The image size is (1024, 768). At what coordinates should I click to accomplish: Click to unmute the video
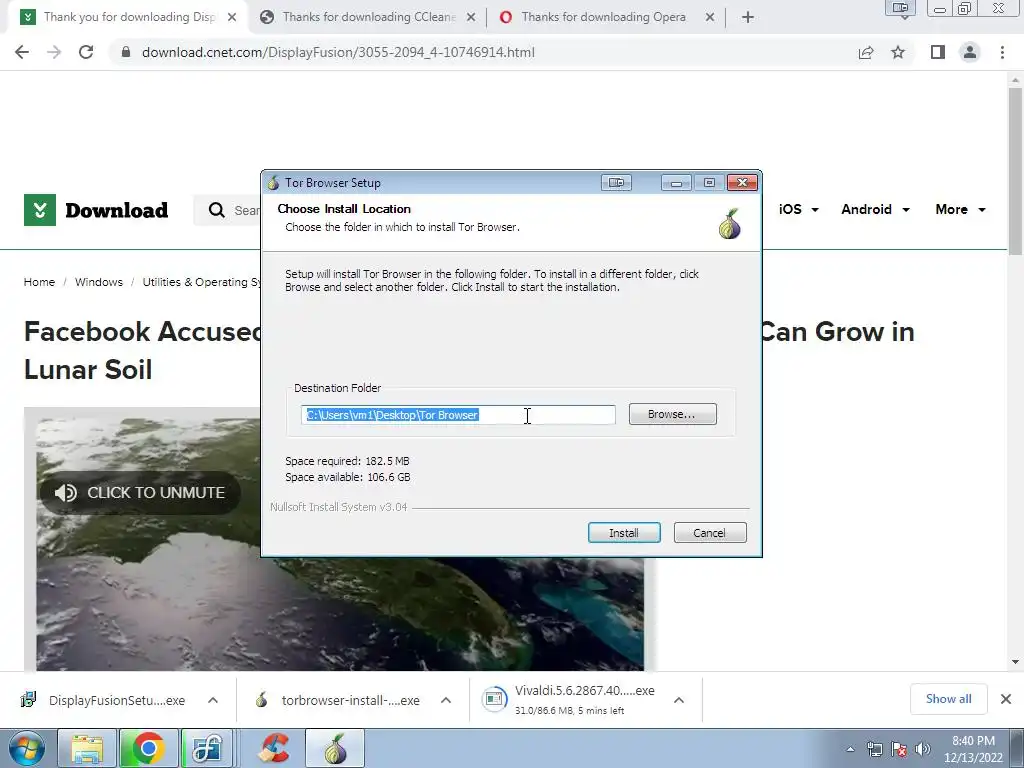click(x=140, y=492)
